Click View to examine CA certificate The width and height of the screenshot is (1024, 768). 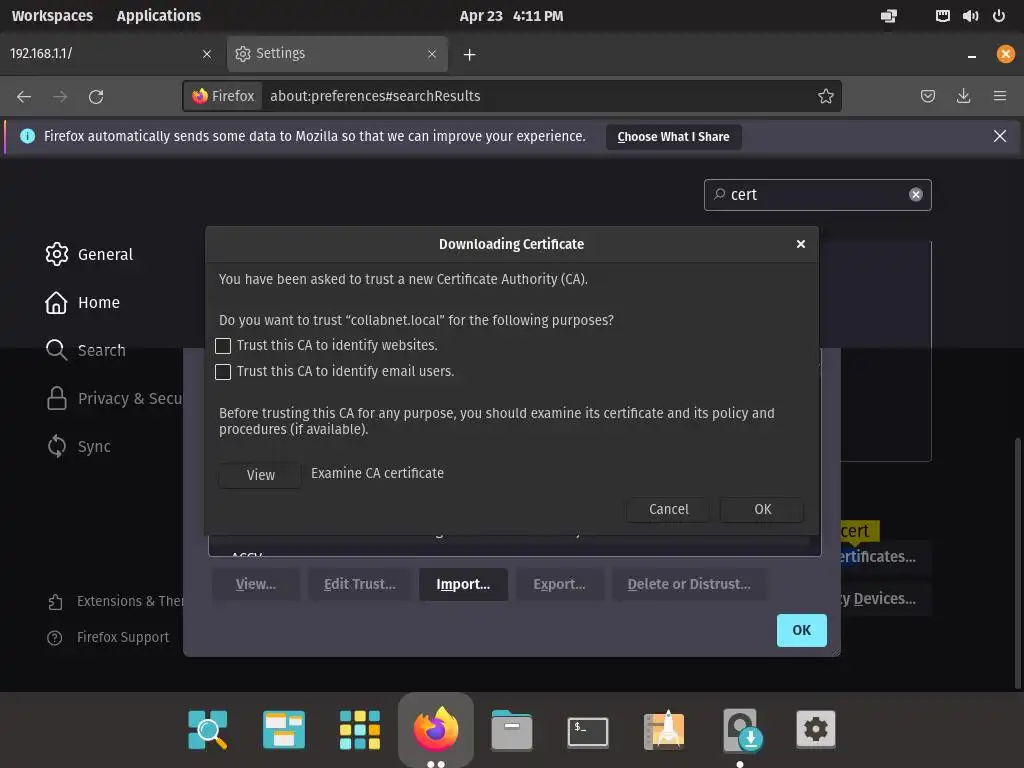260,475
